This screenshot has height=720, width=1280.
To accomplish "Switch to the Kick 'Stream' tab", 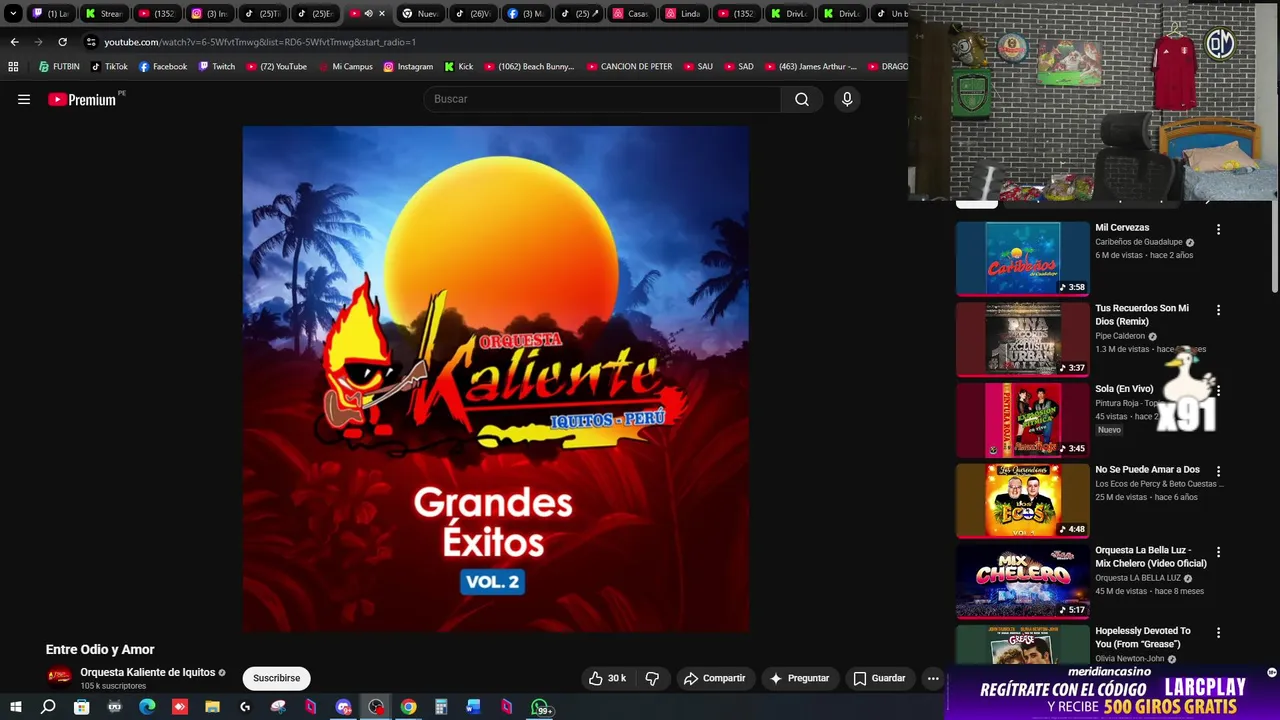I will (103, 14).
